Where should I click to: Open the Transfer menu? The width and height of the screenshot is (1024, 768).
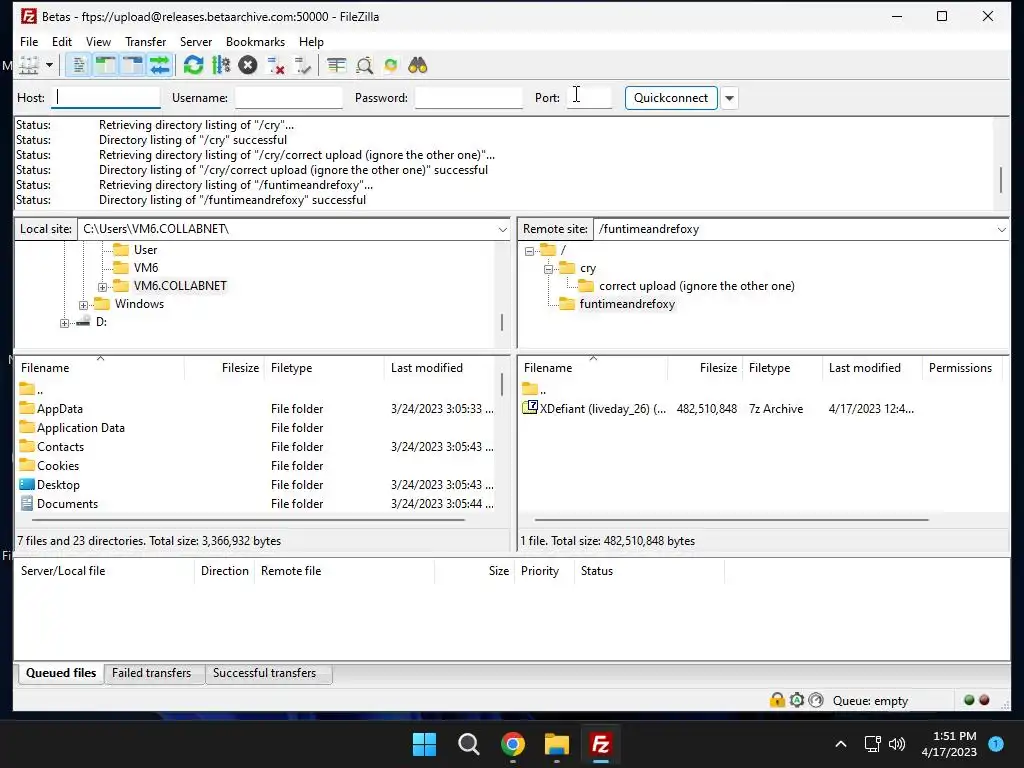(145, 42)
